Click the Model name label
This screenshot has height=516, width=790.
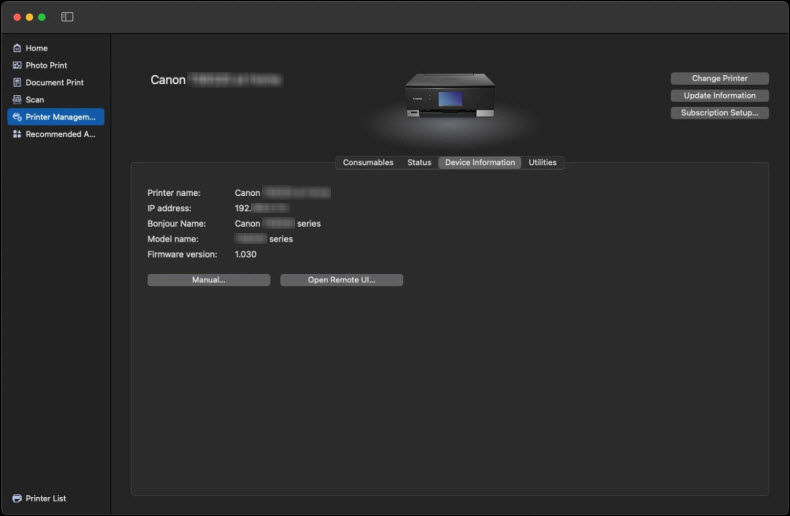[173, 239]
